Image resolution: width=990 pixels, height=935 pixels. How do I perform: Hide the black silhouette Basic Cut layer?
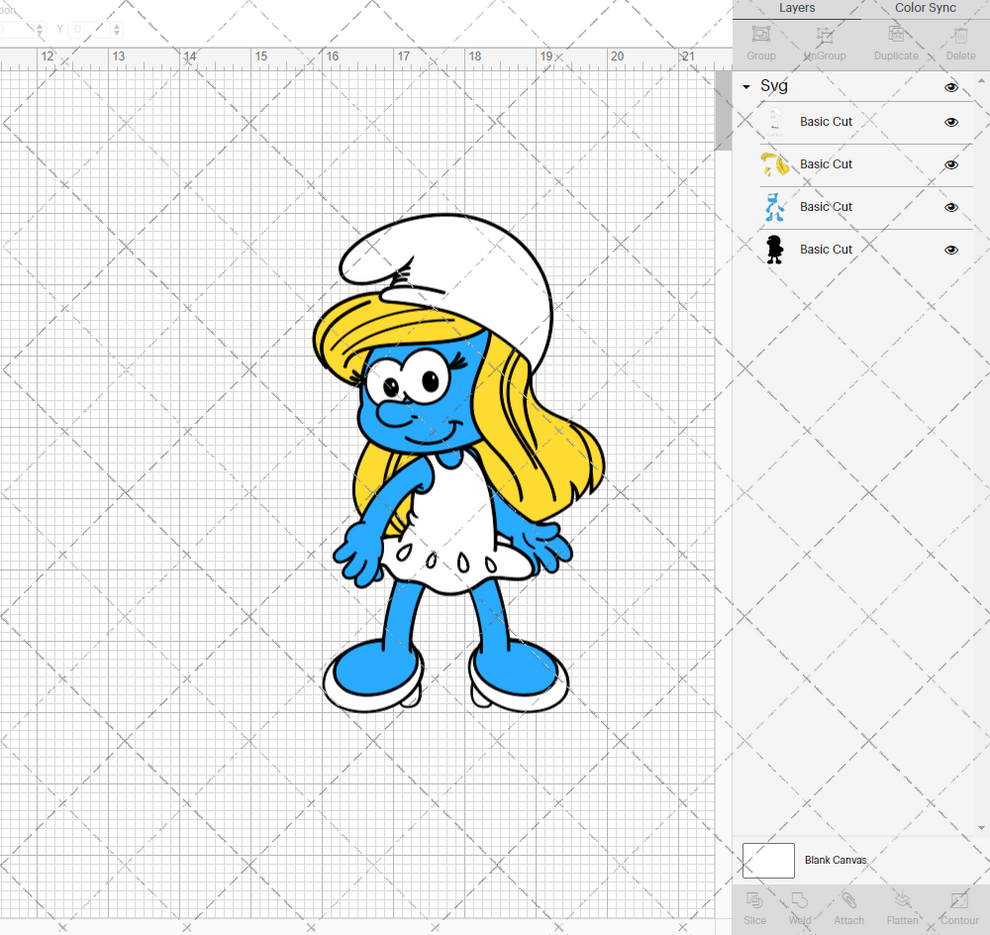(x=951, y=249)
